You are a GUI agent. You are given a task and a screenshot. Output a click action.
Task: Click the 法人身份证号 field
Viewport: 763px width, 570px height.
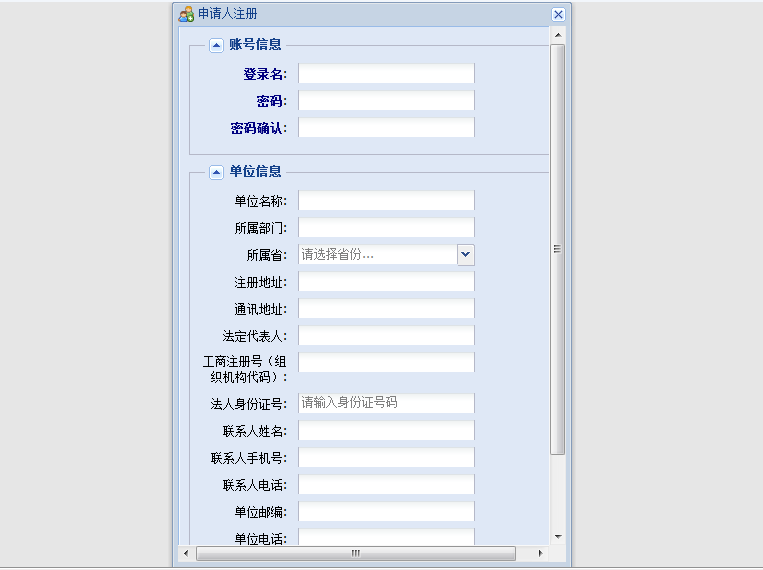point(386,403)
